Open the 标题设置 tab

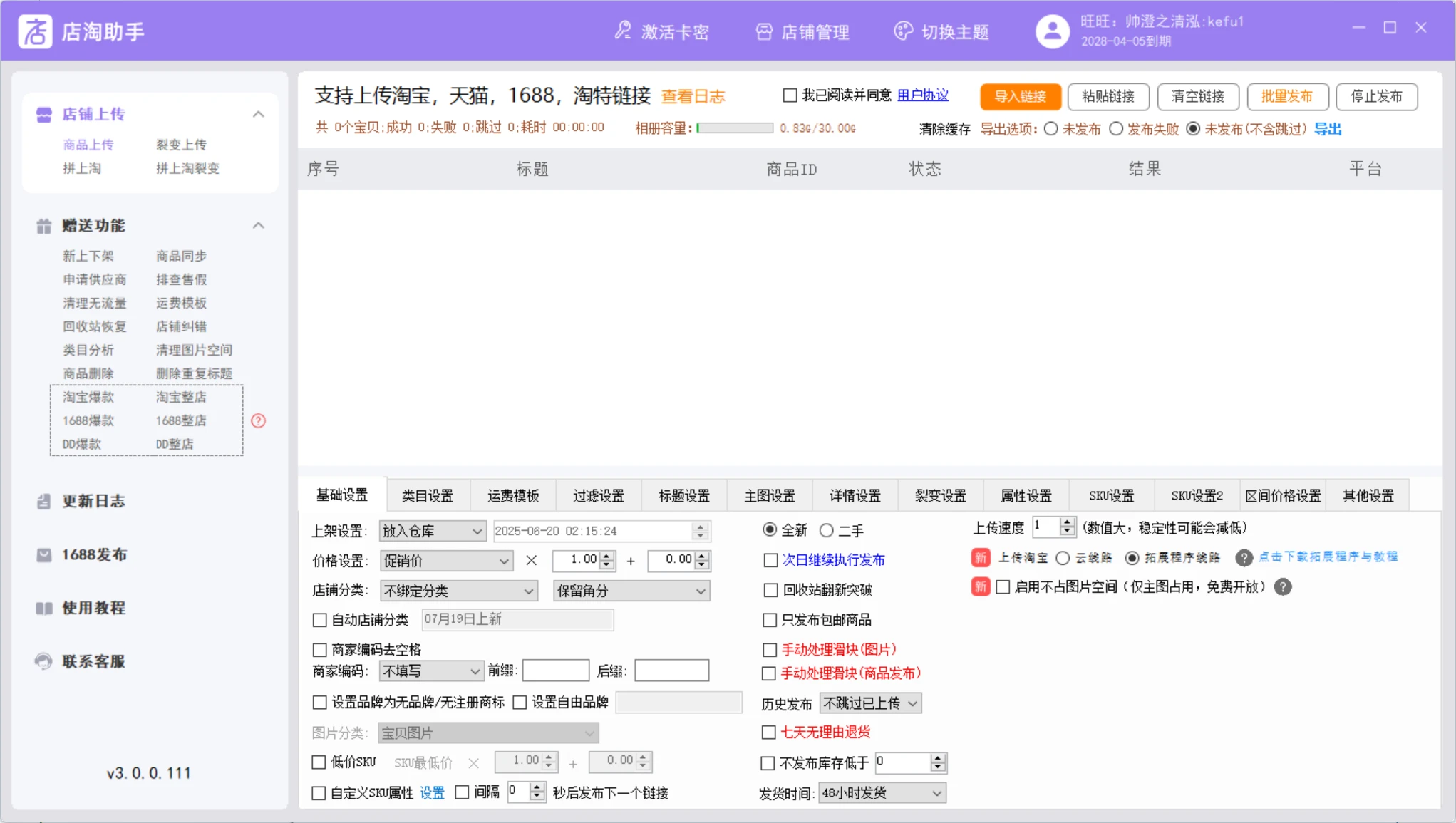click(x=684, y=495)
